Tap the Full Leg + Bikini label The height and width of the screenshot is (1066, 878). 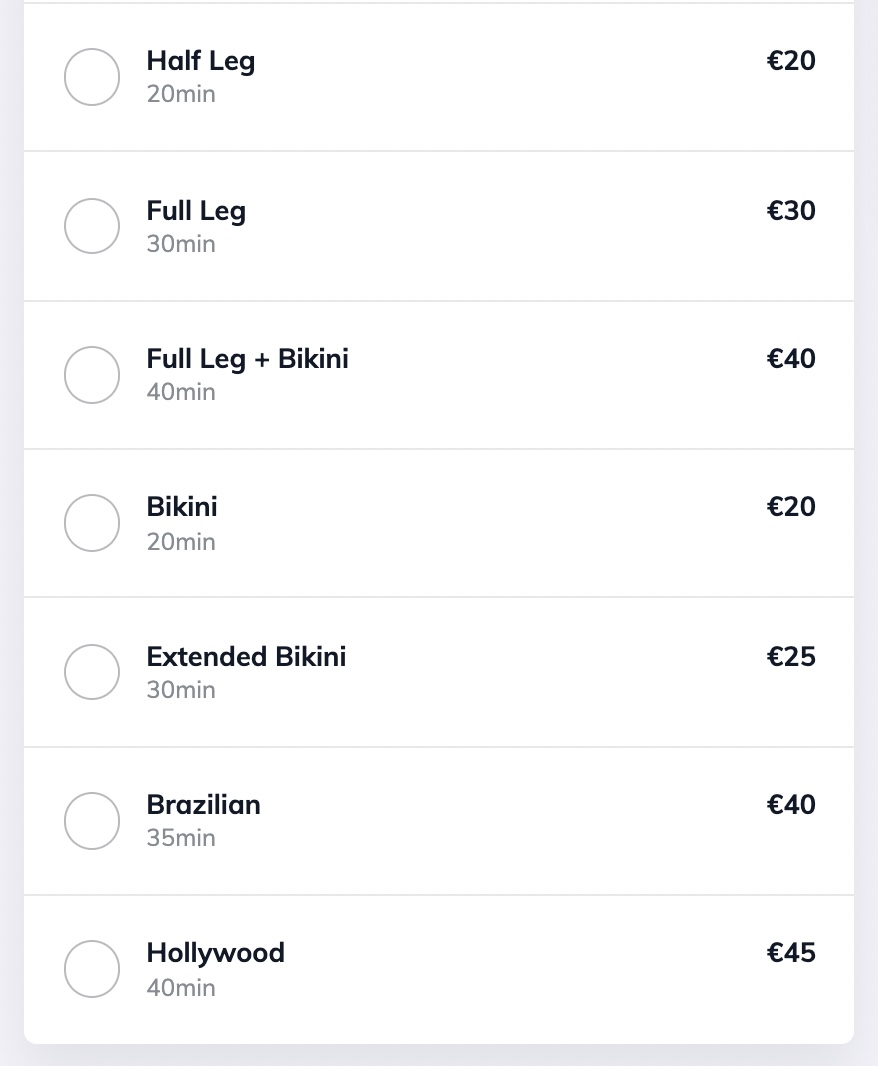247,359
